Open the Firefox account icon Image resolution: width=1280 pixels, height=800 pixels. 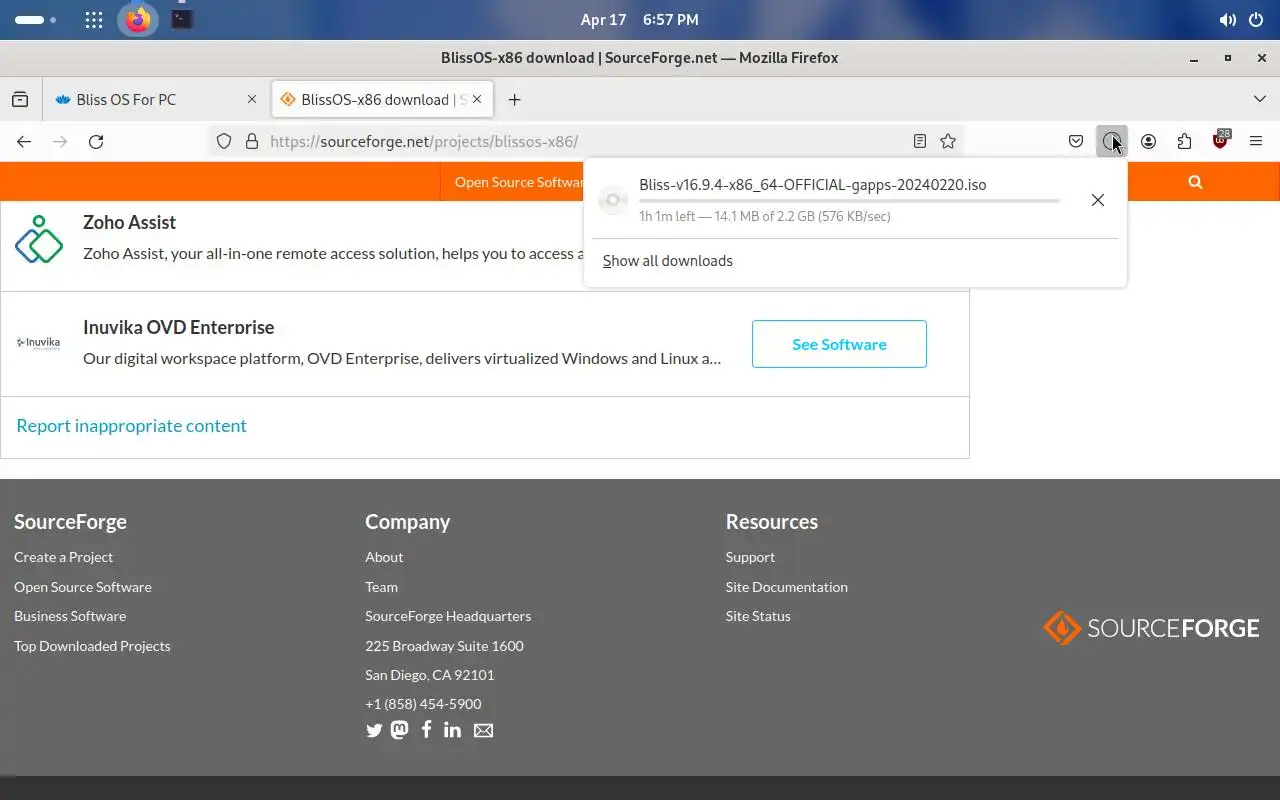coord(1148,141)
